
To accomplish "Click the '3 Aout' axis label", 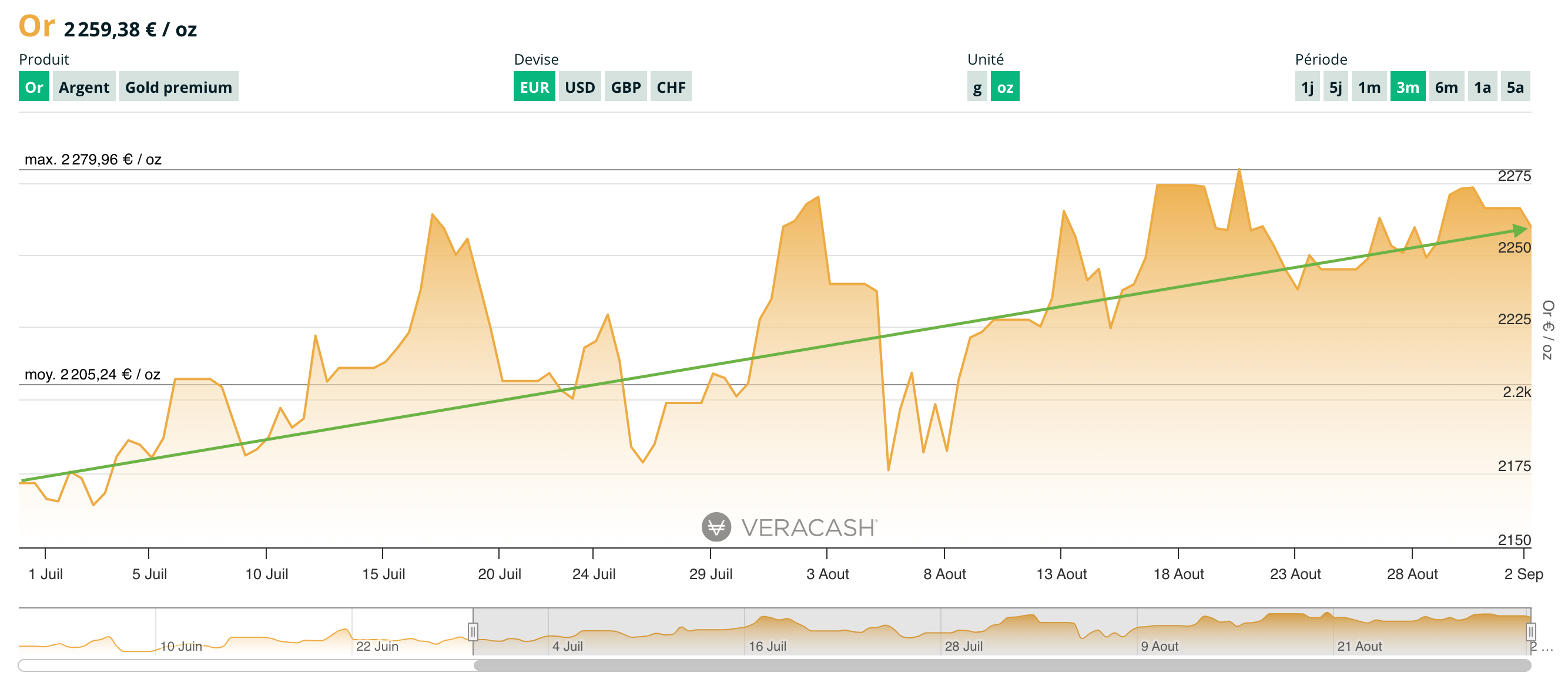I will pos(827,573).
